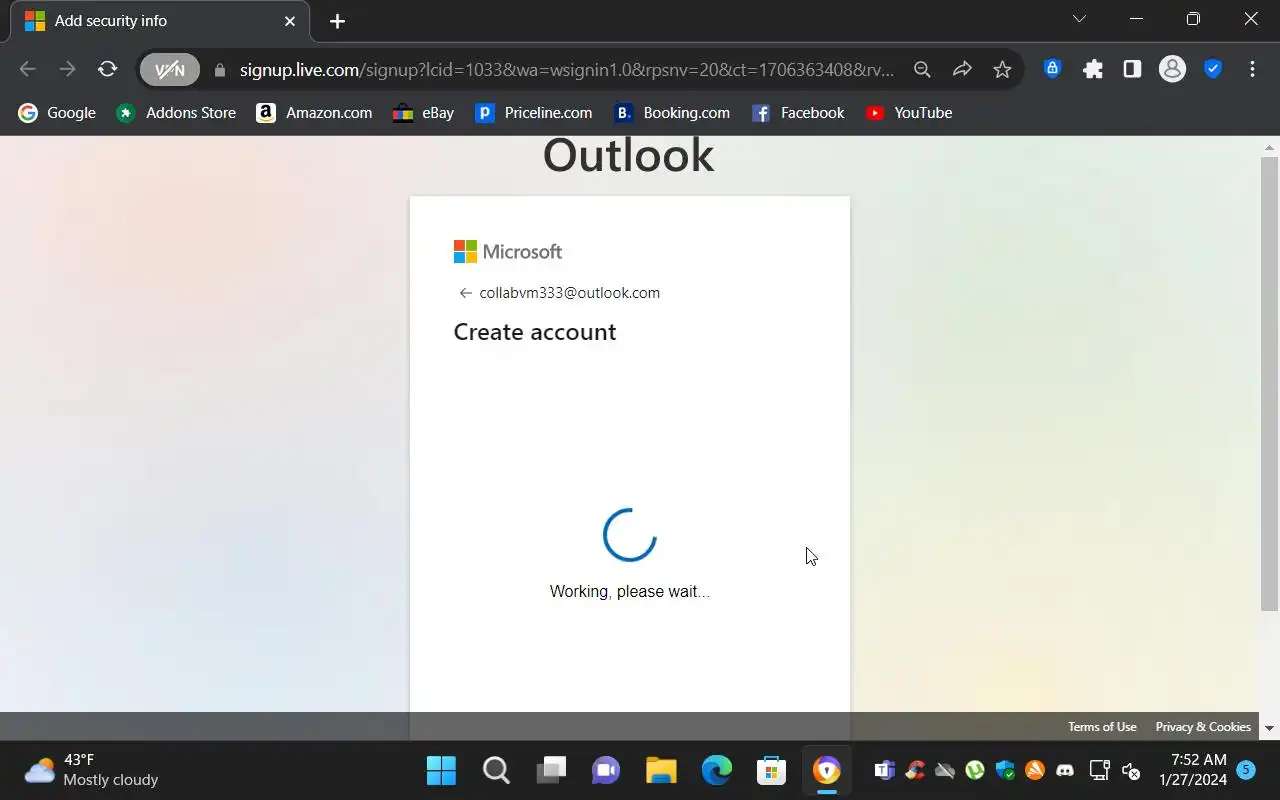This screenshot has width=1280, height=800.
Task: Open Microsoft Store from taskbar
Action: click(x=771, y=770)
